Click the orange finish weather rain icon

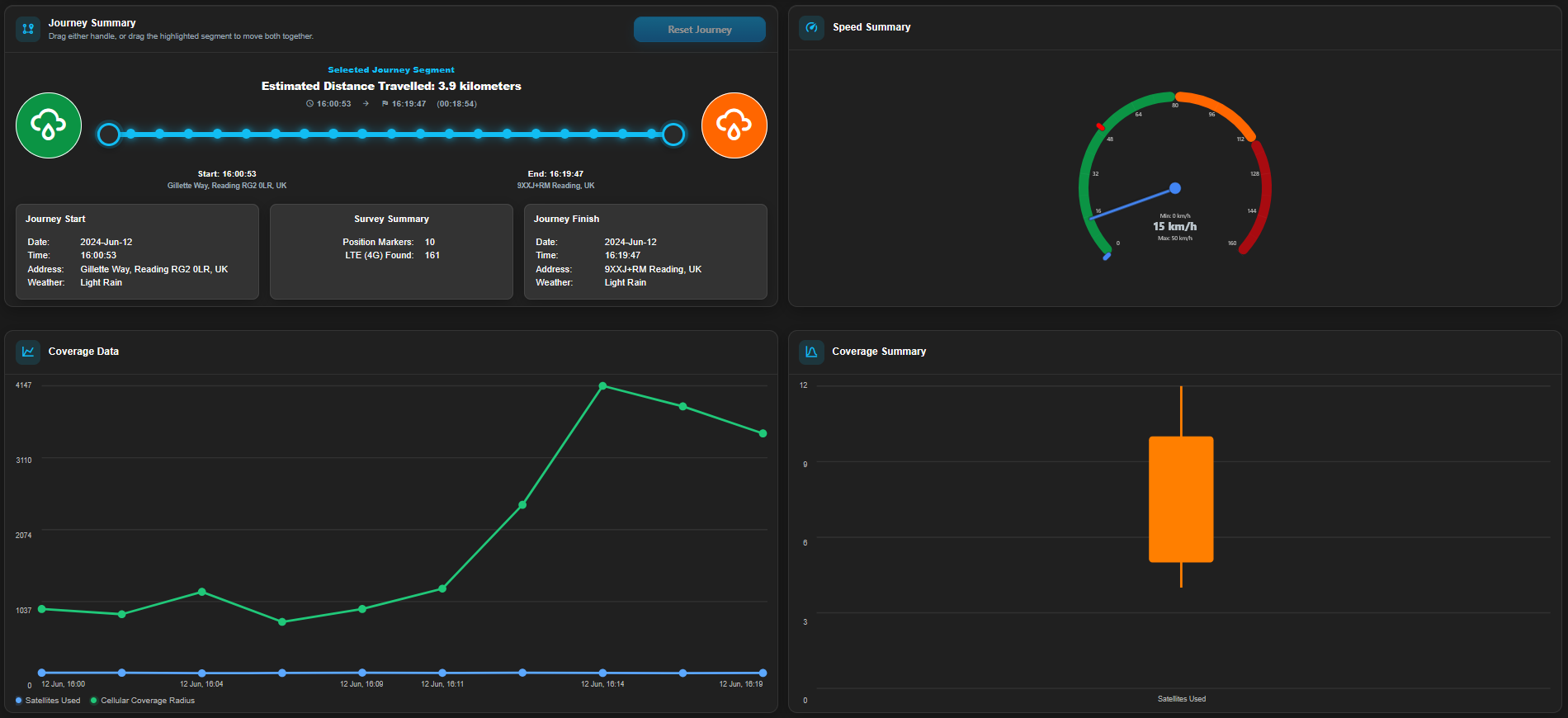pyautogui.click(x=734, y=125)
